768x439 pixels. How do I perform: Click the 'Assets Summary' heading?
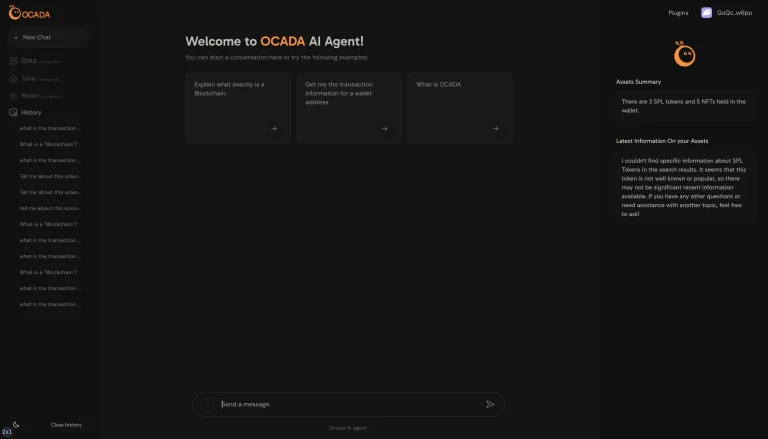pyautogui.click(x=638, y=82)
